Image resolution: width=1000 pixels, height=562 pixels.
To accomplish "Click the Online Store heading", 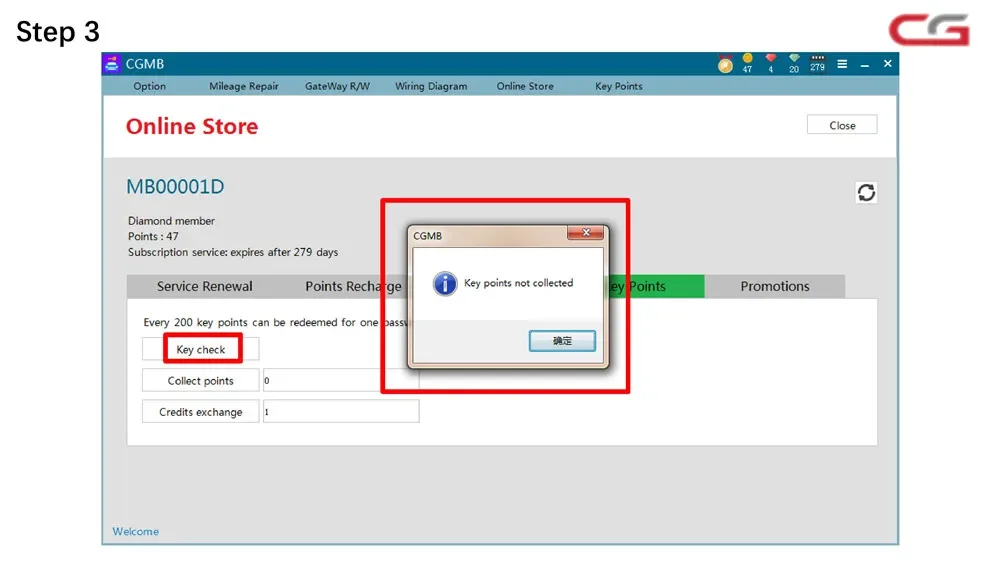I will coord(192,126).
